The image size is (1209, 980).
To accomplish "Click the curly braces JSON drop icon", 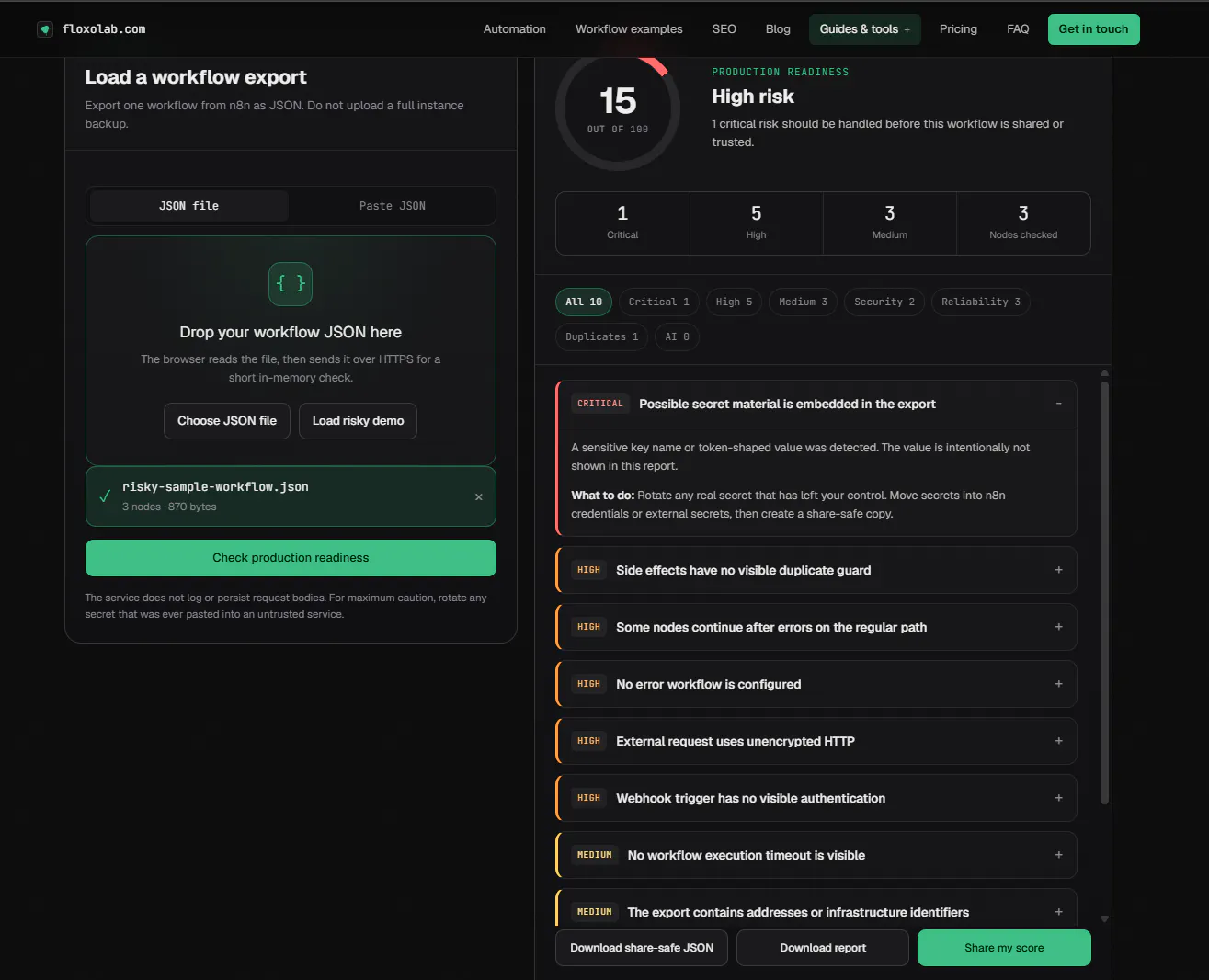I will coord(291,284).
